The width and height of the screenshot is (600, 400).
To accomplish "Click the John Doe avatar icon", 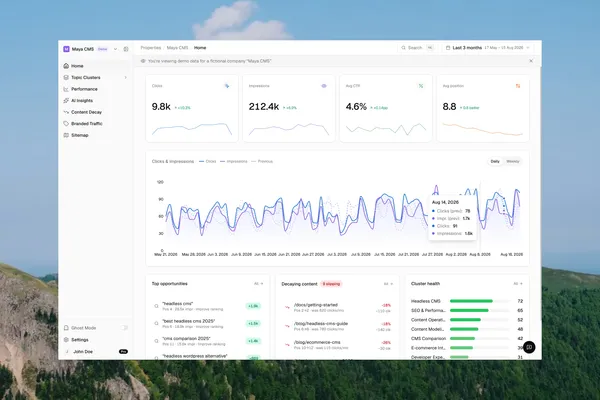I will point(67,351).
